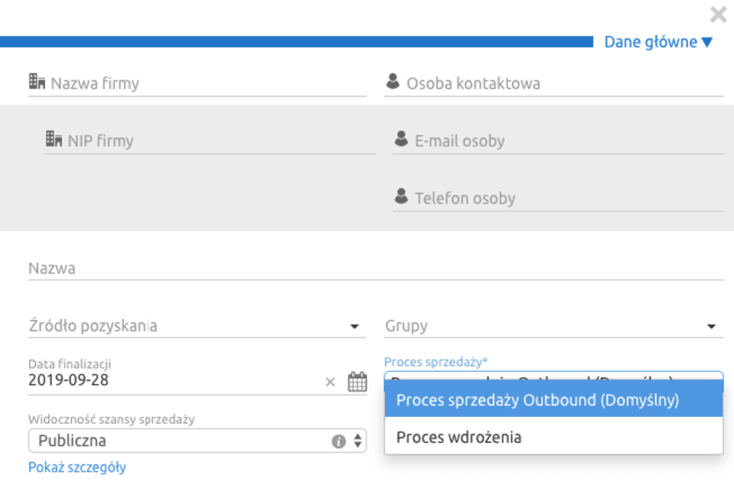This screenshot has width=734, height=498.
Task: Click the person icon next to Telefon osoby
Action: [x=401, y=196]
